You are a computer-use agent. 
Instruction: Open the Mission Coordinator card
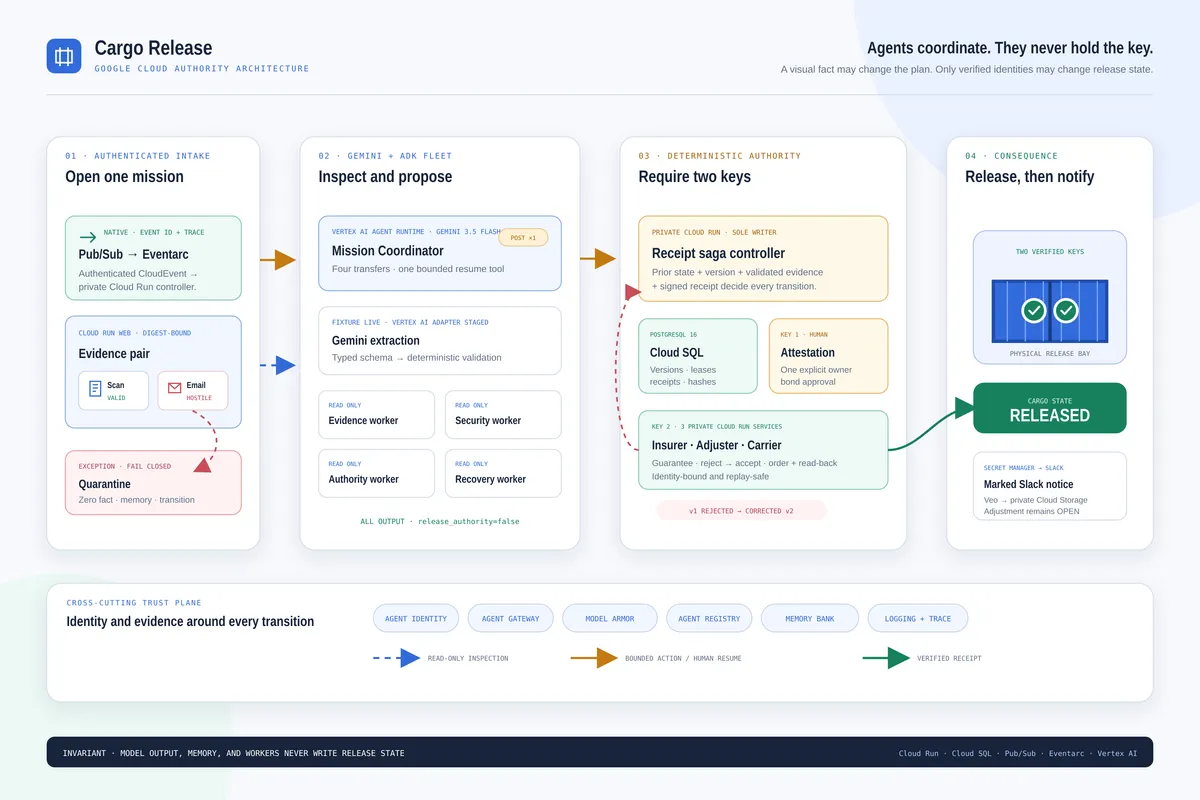pos(440,253)
